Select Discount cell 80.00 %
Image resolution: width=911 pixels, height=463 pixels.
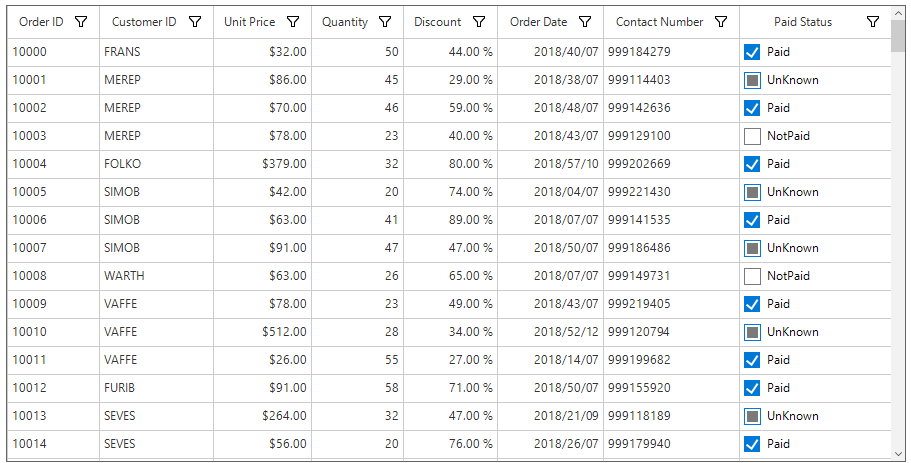(451, 164)
